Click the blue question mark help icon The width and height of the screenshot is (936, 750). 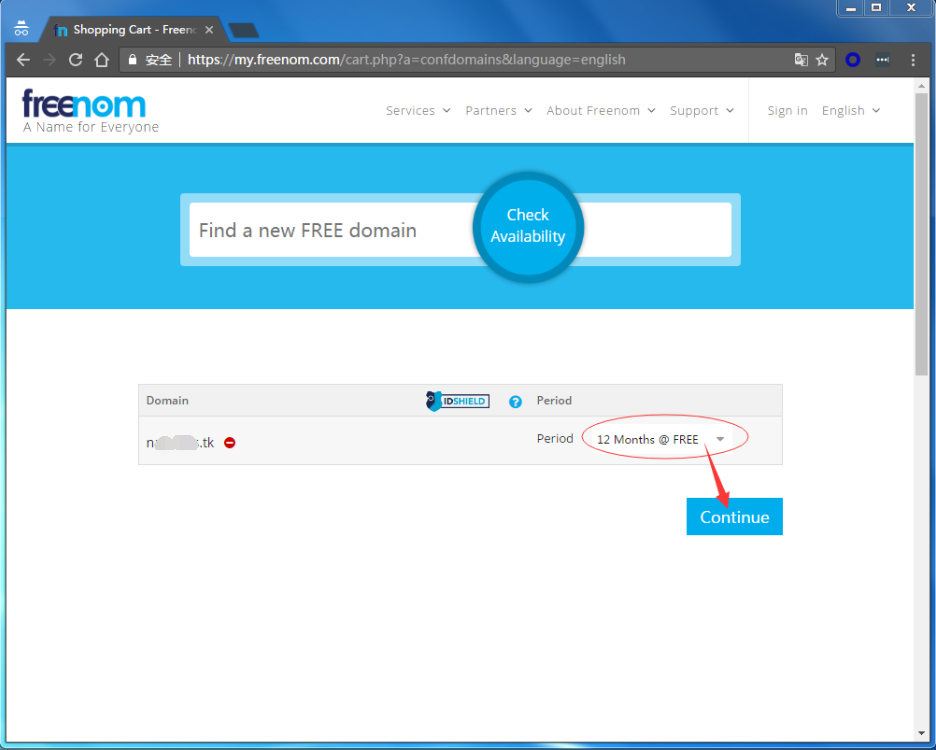tap(515, 402)
